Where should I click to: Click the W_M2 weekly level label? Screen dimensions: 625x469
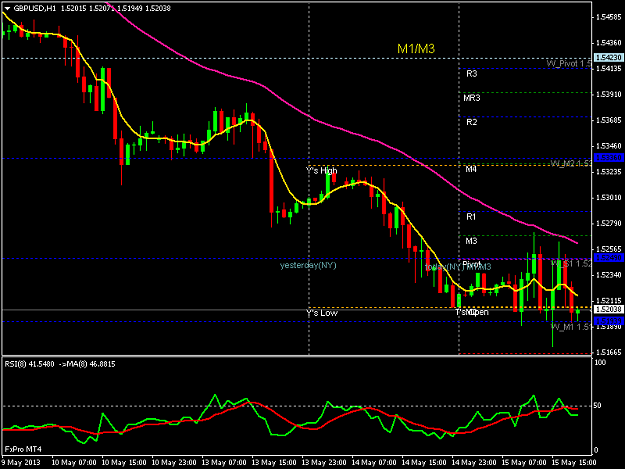click(571, 163)
